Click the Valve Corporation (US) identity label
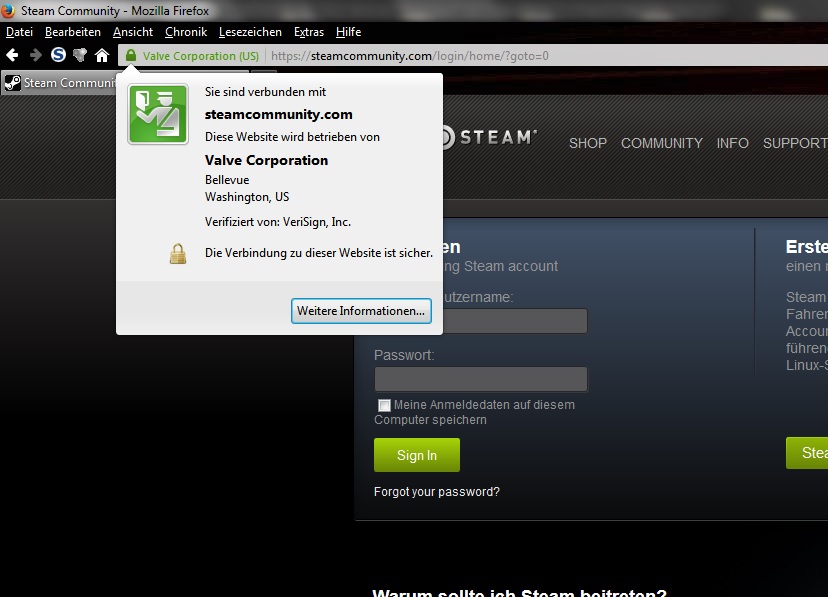 [201, 56]
